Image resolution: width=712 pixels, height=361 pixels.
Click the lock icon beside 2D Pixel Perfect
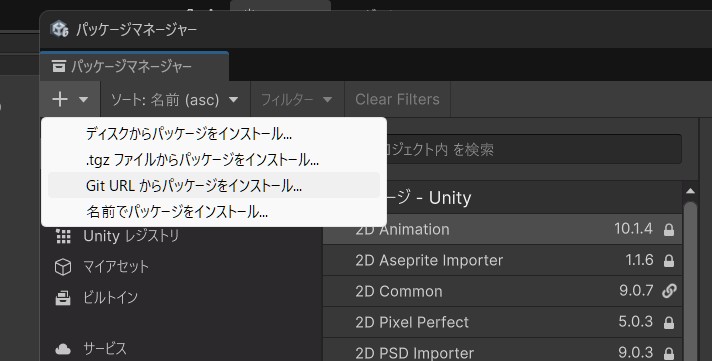(x=669, y=322)
